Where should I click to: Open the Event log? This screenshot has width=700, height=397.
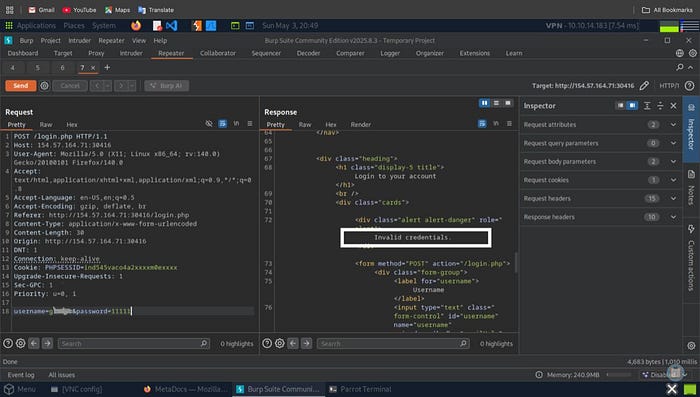point(21,375)
